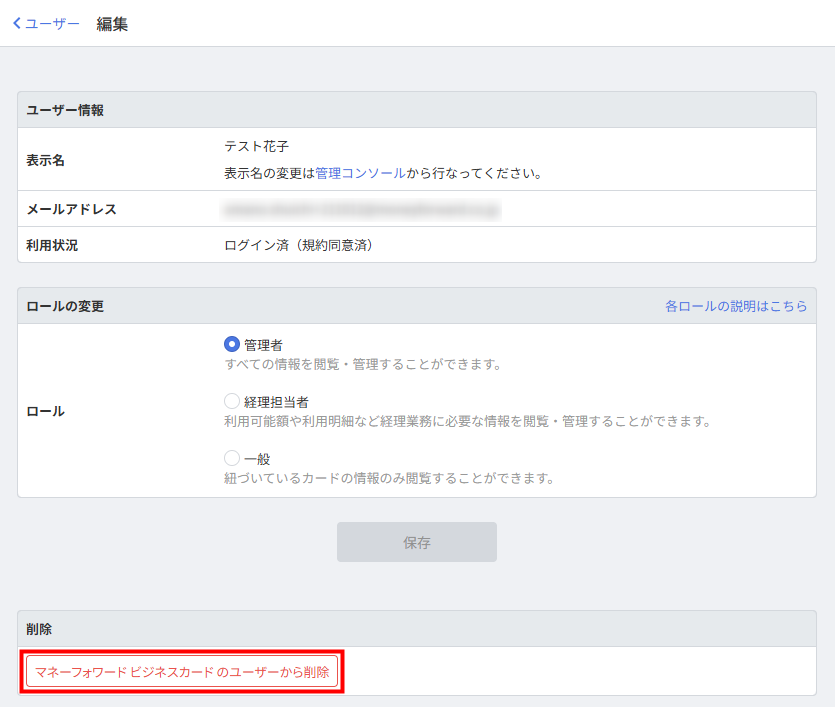Image resolution: width=835 pixels, height=707 pixels.
Task: Click the ユーザー情報 section header
Action: 65,110
